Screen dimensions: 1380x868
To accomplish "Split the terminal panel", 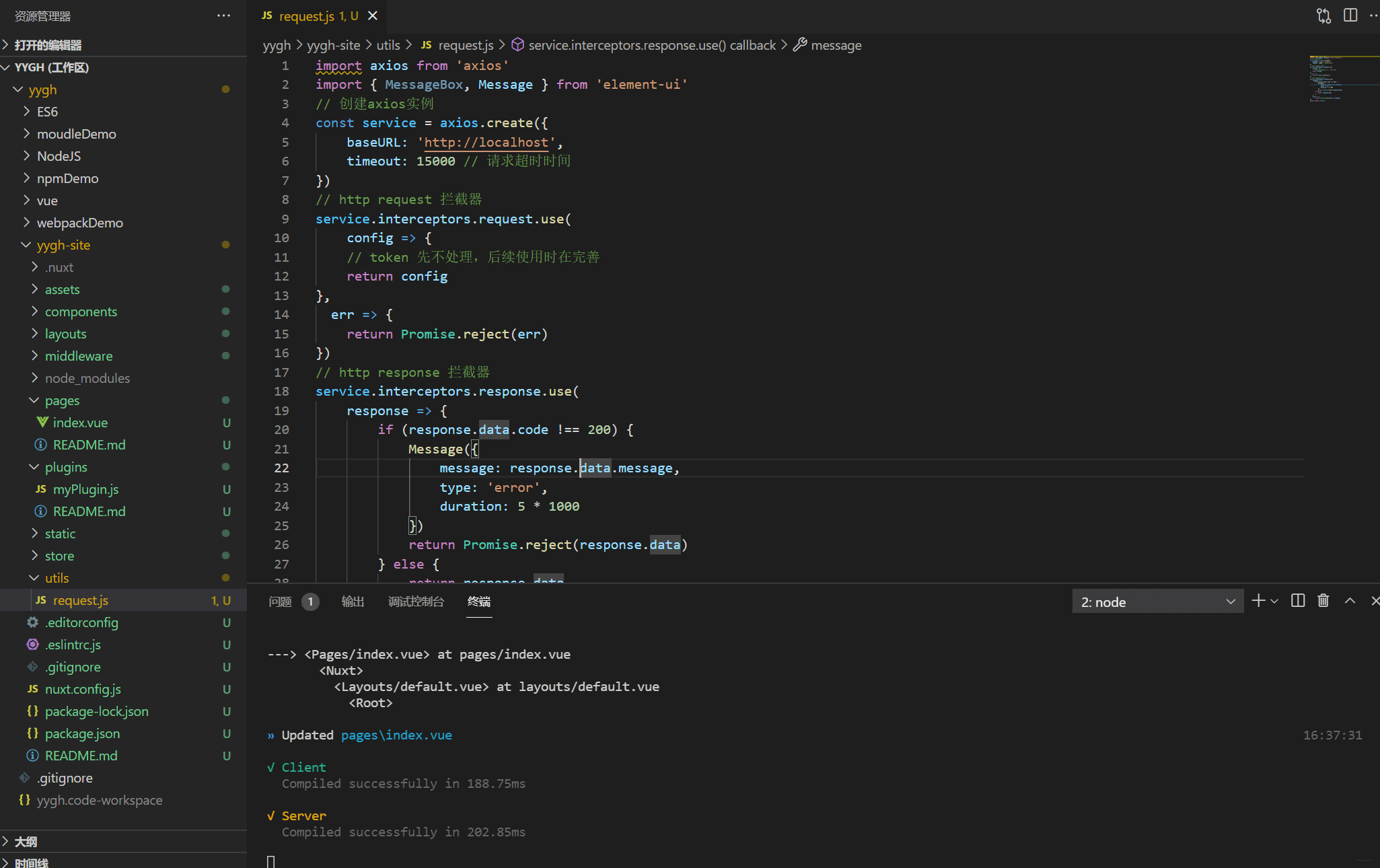I will pos(1298,601).
